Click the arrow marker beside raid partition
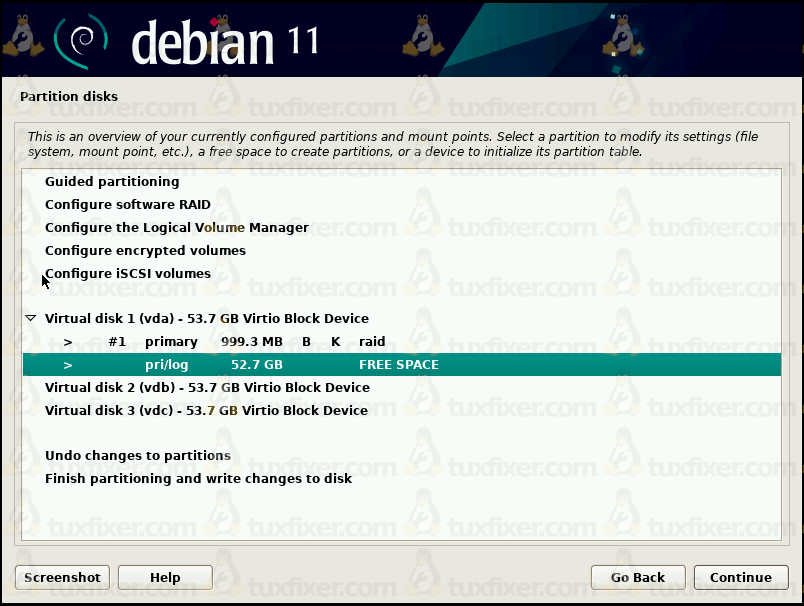This screenshot has height=606, width=804. pos(68,342)
